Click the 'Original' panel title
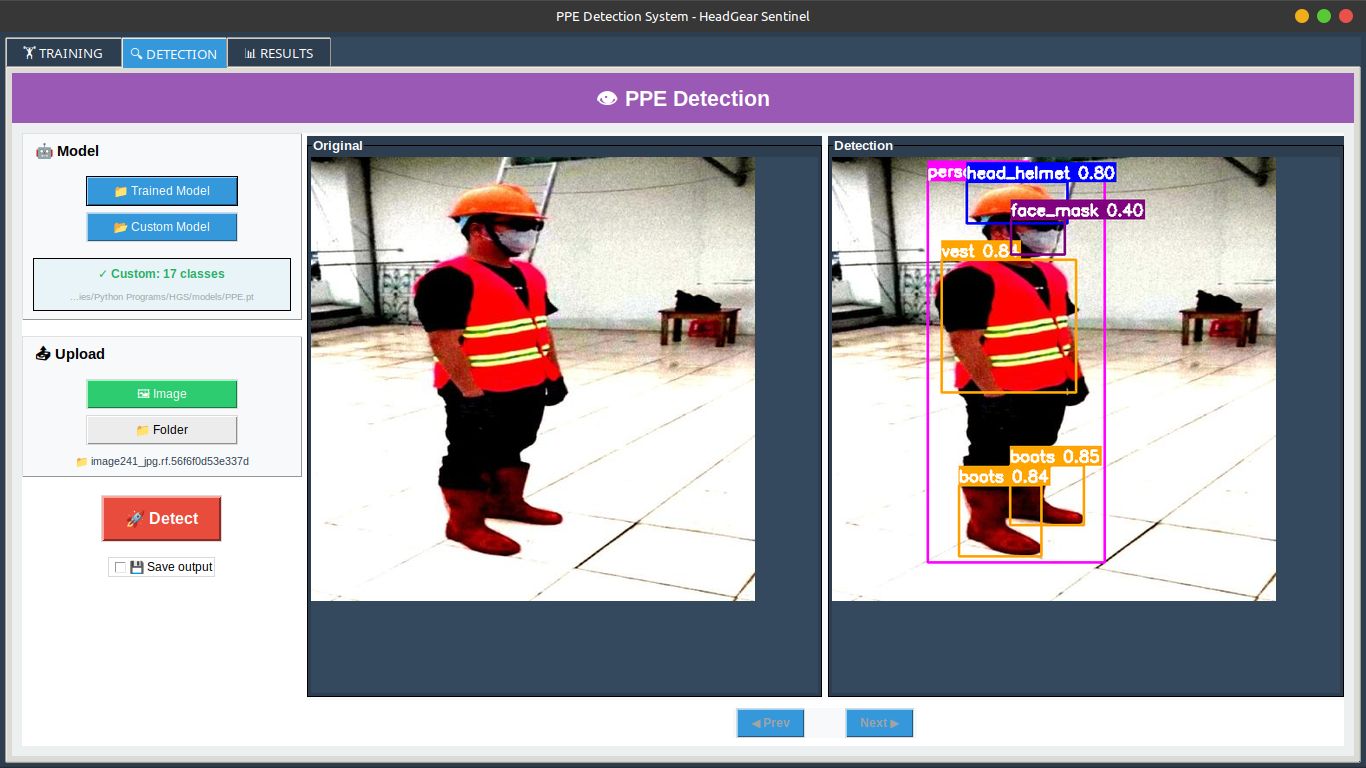Image resolution: width=1366 pixels, height=768 pixels. 338,146
